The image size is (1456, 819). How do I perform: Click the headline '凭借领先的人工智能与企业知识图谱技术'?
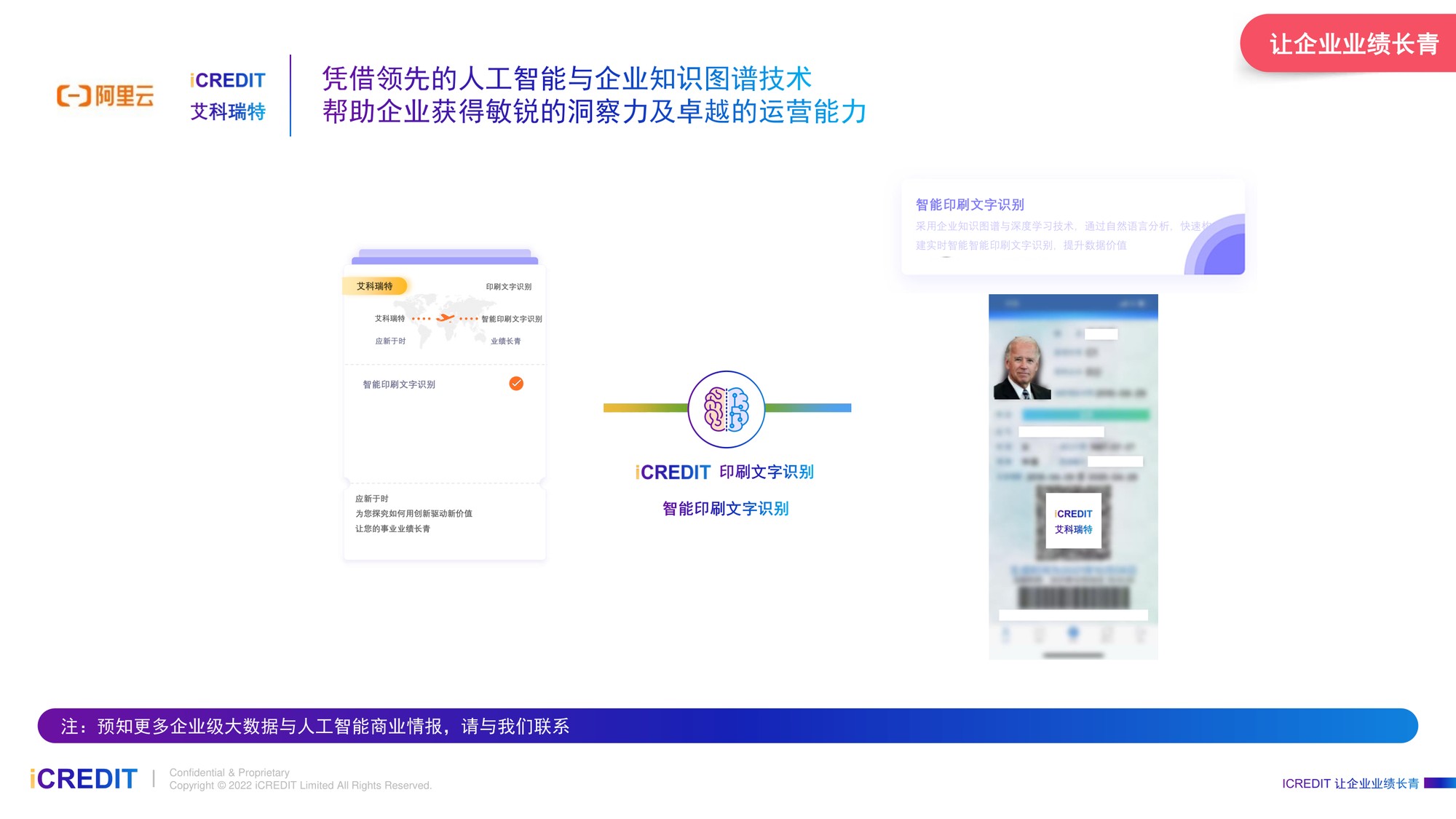(567, 79)
